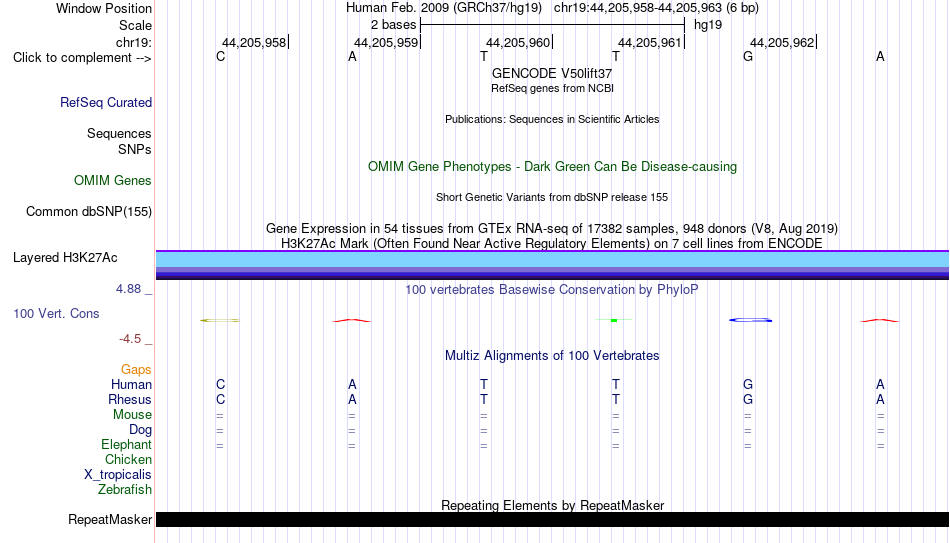Image resolution: width=950 pixels, height=543 pixels.
Task: Click the Gaps alignment row label
Action: pos(136,370)
